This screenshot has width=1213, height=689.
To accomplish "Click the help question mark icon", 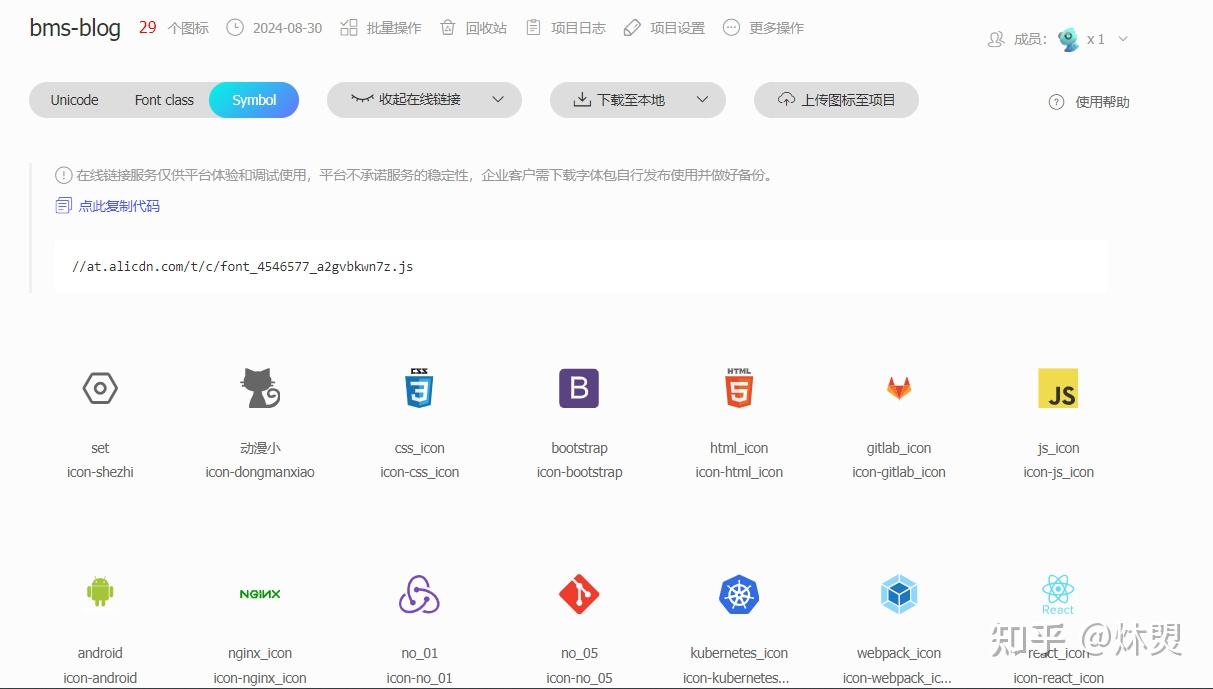I will tap(1056, 102).
